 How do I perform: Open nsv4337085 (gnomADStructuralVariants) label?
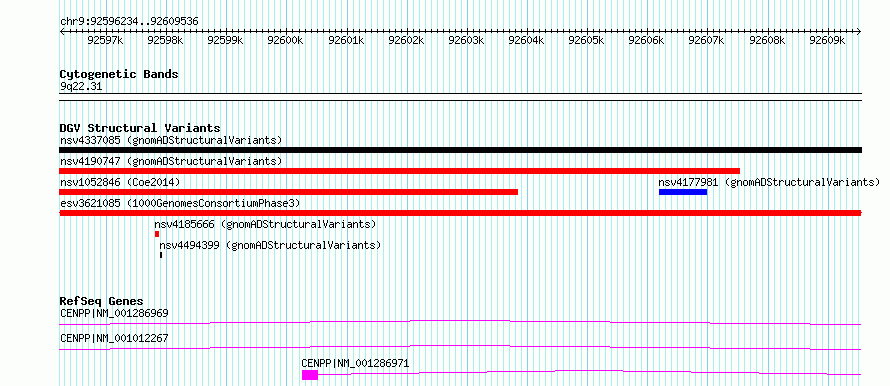(171, 140)
